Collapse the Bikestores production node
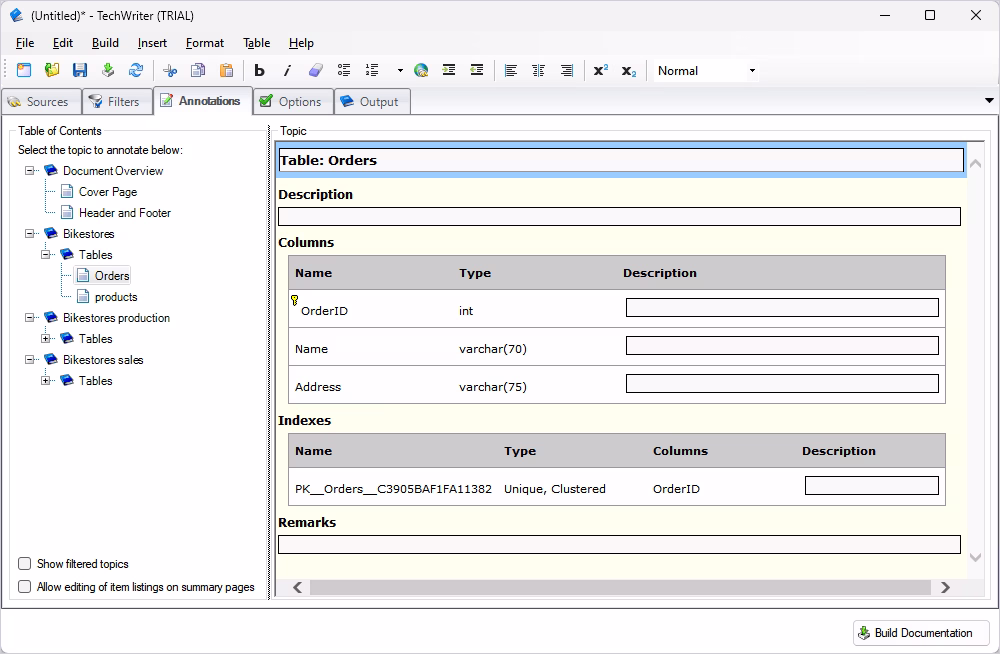This screenshot has width=1000, height=654. [29, 318]
